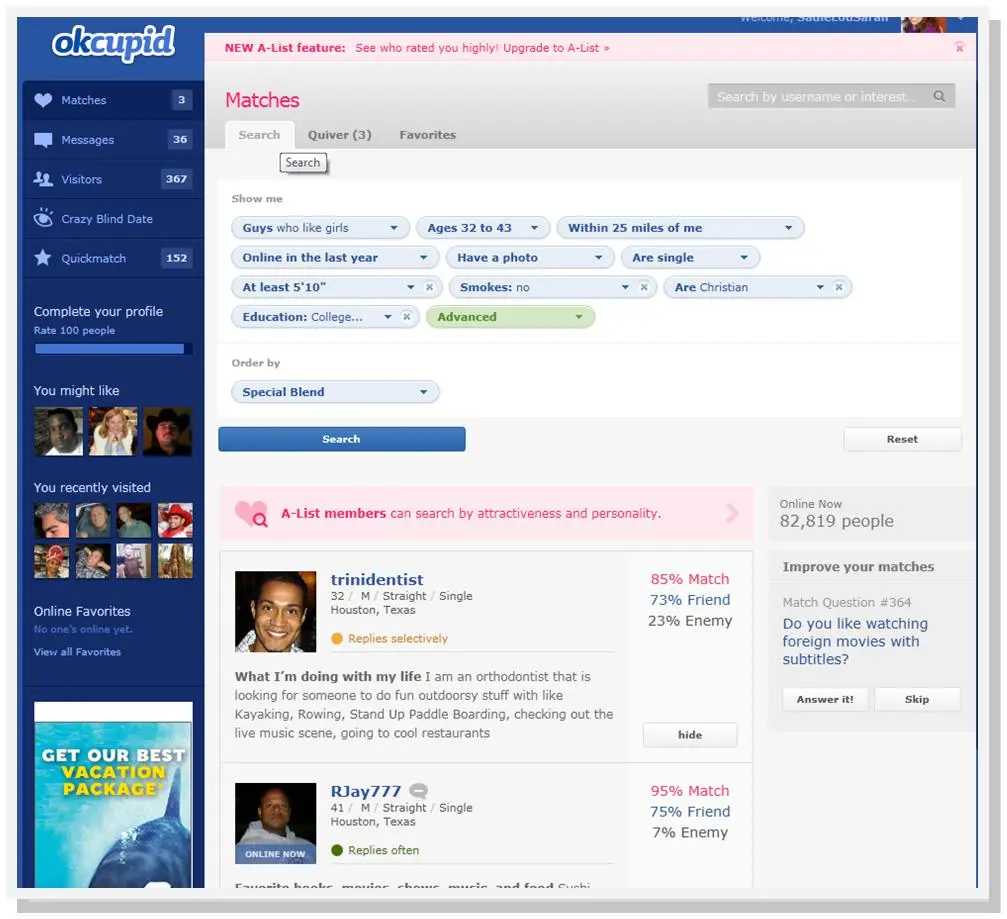This screenshot has width=1007, height=919.
Task: Remove the Are Christian filter
Action: [839, 287]
